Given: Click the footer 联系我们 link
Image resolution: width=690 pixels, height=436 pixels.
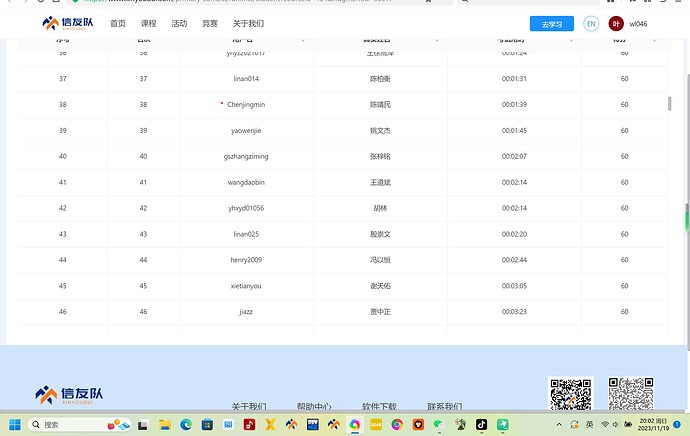Looking at the screenshot, I should [x=444, y=407].
